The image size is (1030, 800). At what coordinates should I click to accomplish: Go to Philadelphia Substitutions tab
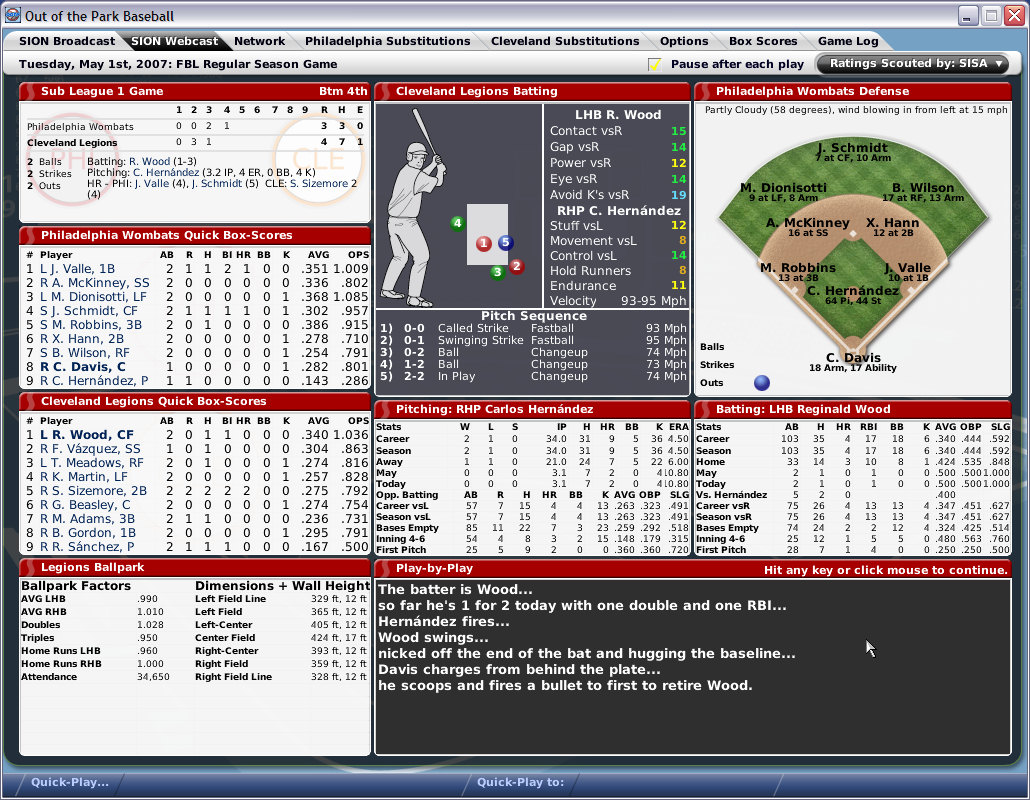tap(387, 41)
